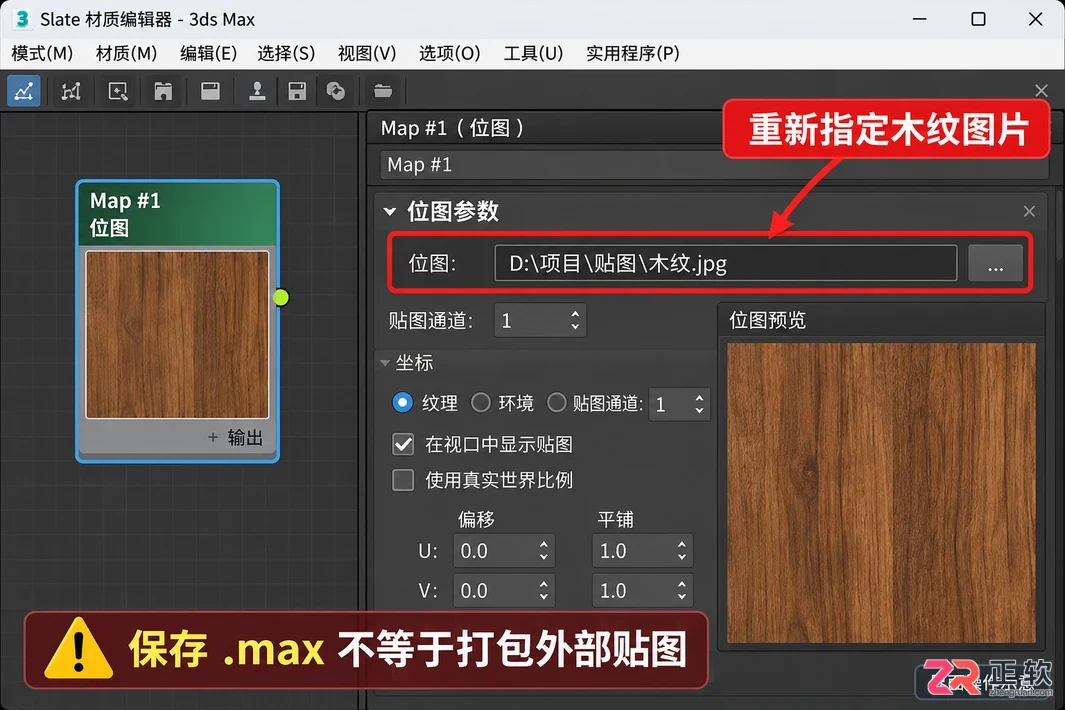Select the graph tool highlighted in blue
The height and width of the screenshot is (710, 1065).
pyautogui.click(x=24, y=91)
